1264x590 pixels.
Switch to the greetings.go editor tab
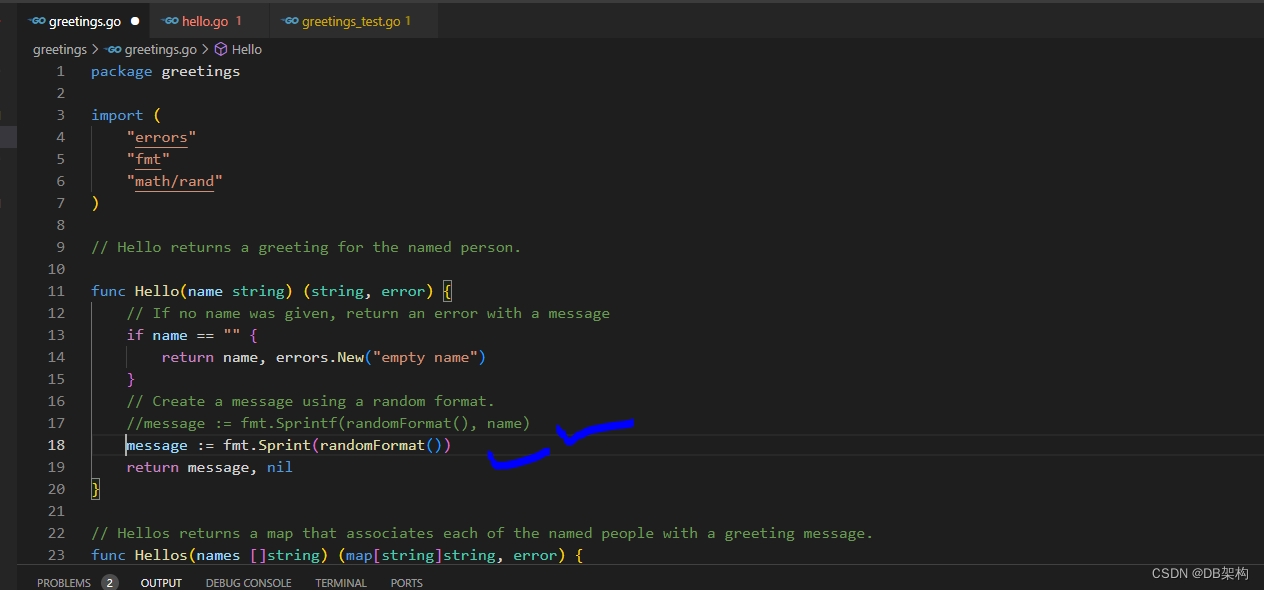pos(84,21)
